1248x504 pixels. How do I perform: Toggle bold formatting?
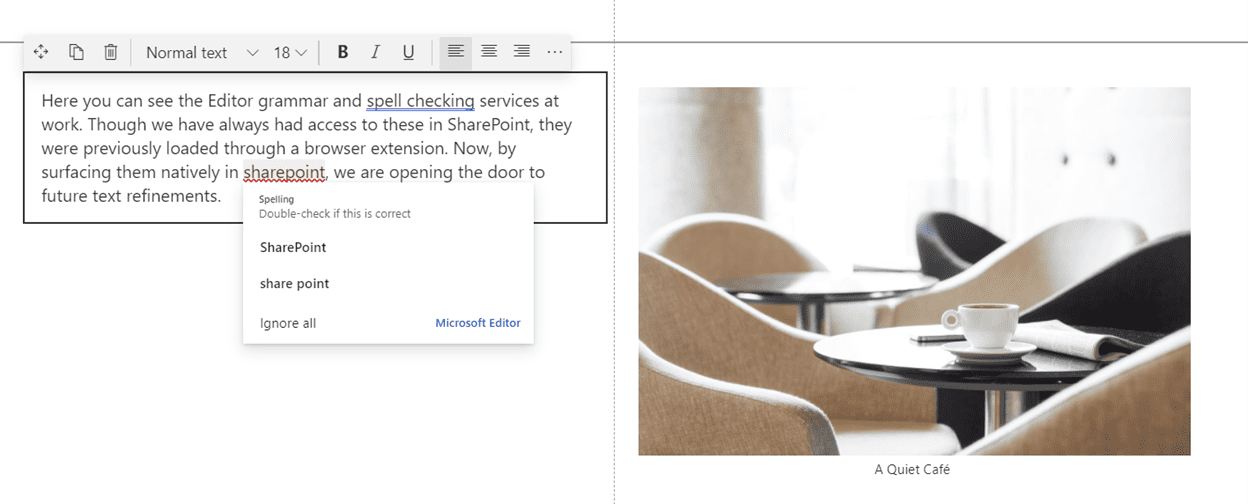[343, 52]
